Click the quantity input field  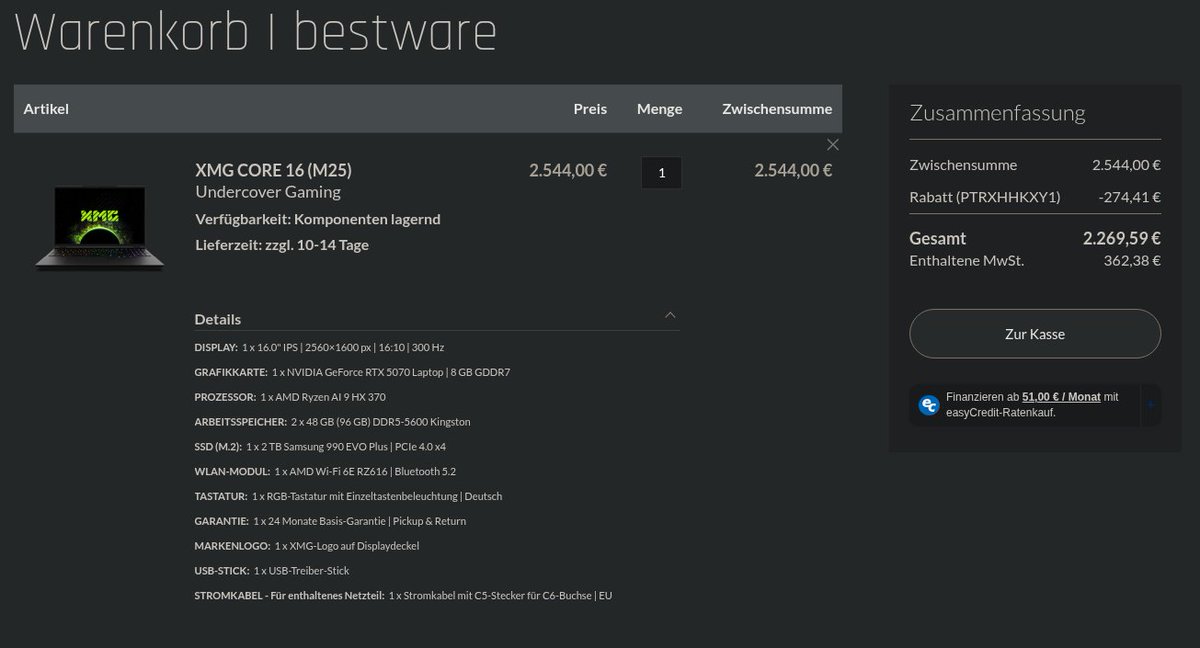point(661,172)
